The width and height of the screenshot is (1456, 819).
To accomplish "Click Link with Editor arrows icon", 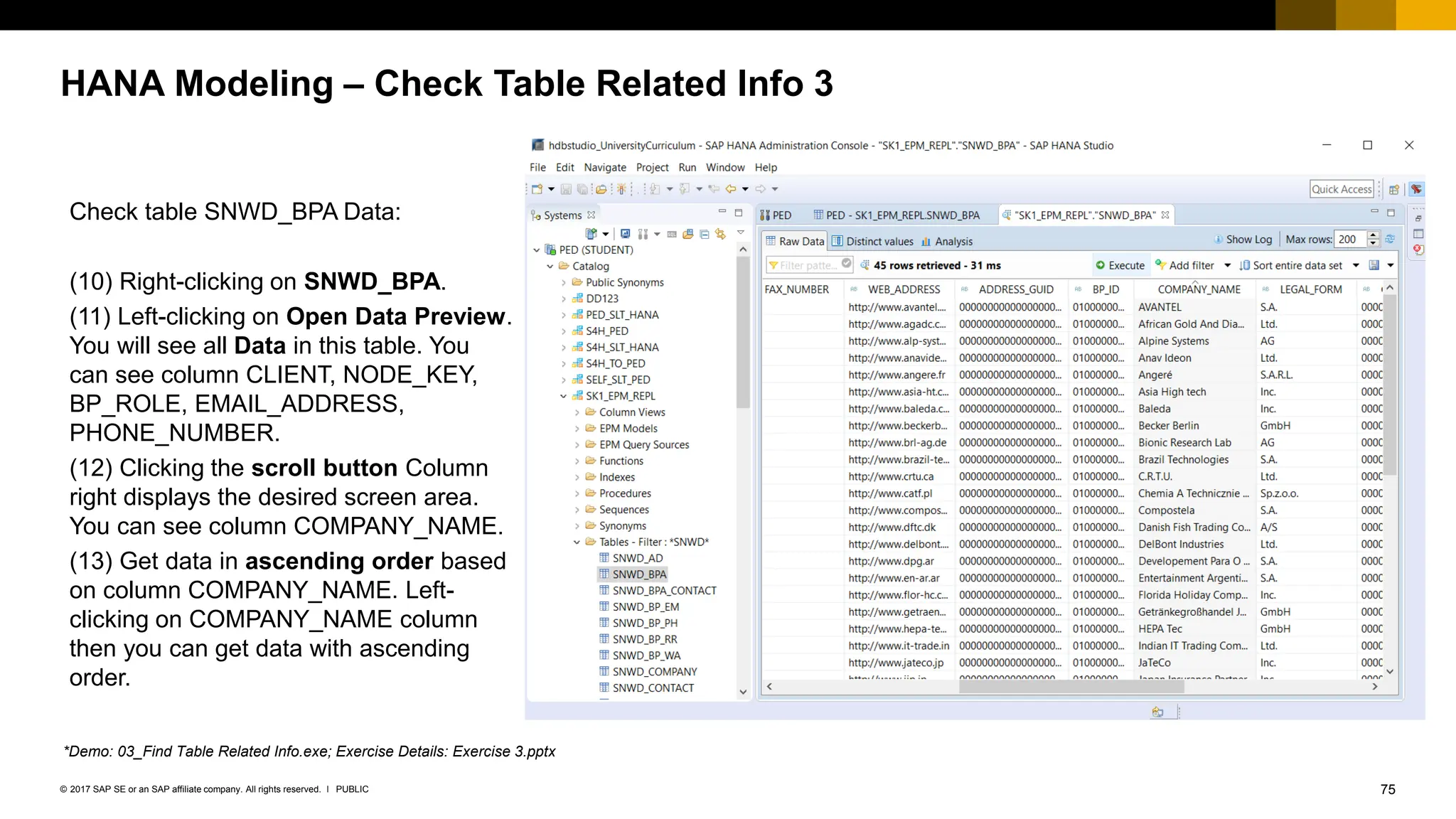I will 720,234.
